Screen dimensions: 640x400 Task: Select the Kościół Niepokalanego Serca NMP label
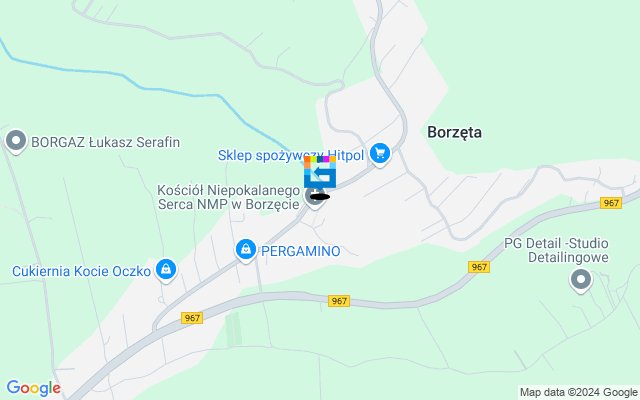coord(229,197)
